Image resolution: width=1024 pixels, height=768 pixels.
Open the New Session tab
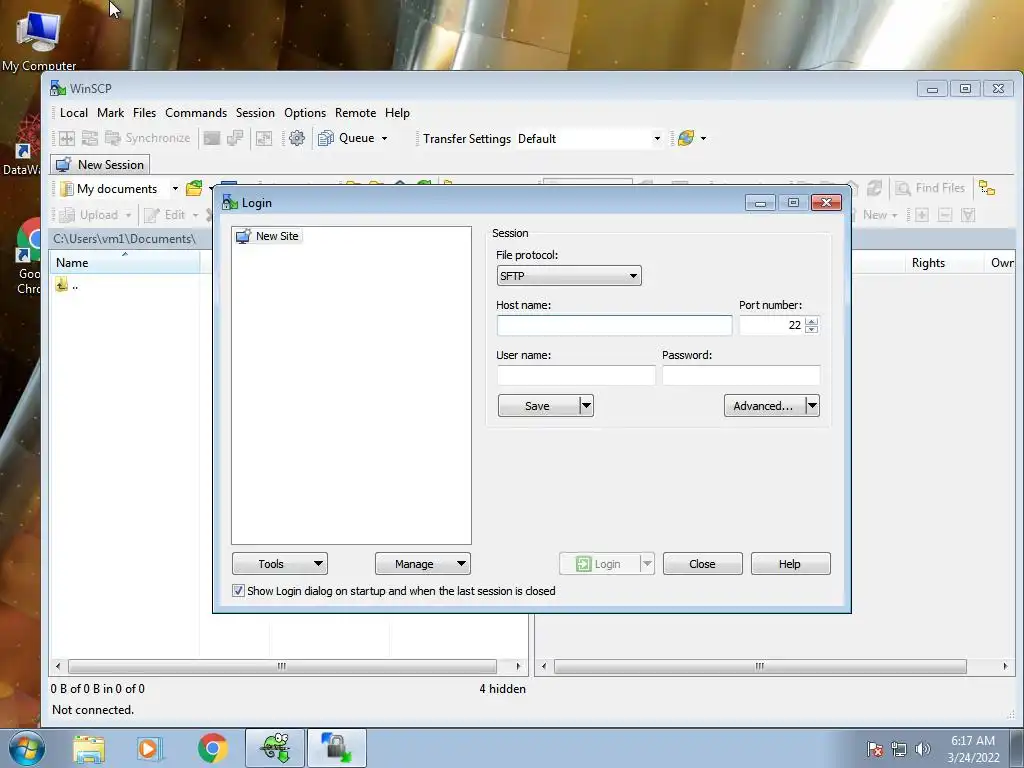pos(100,165)
